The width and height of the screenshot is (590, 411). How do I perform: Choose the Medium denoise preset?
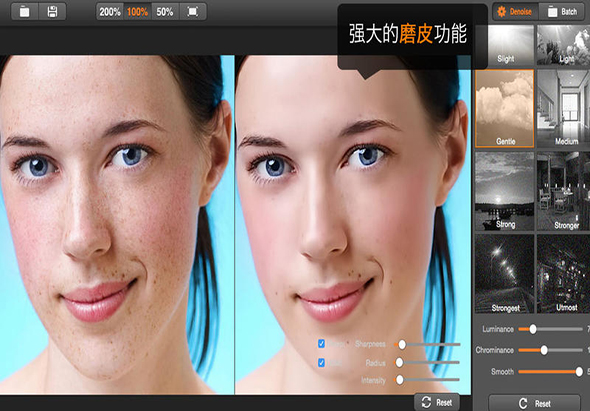(563, 108)
